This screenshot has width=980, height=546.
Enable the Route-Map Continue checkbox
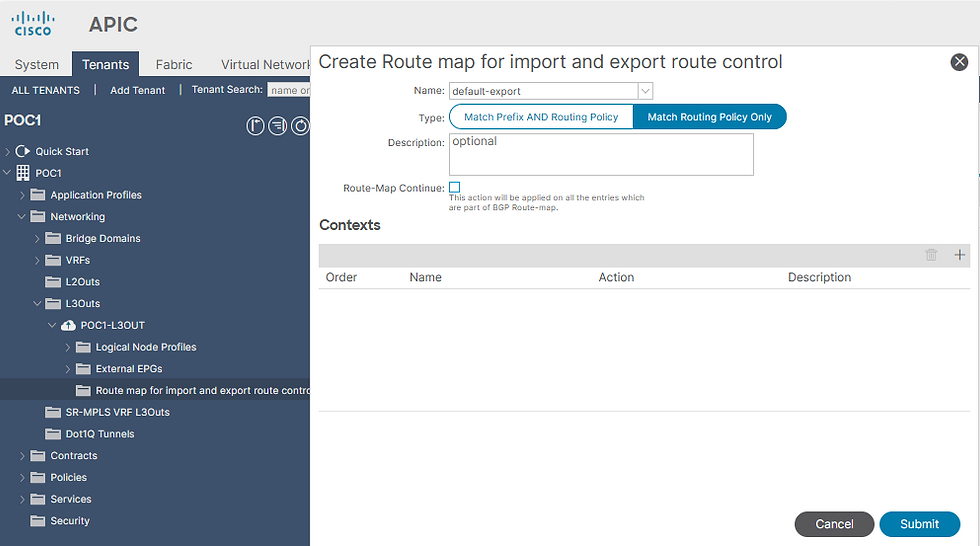tap(454, 187)
